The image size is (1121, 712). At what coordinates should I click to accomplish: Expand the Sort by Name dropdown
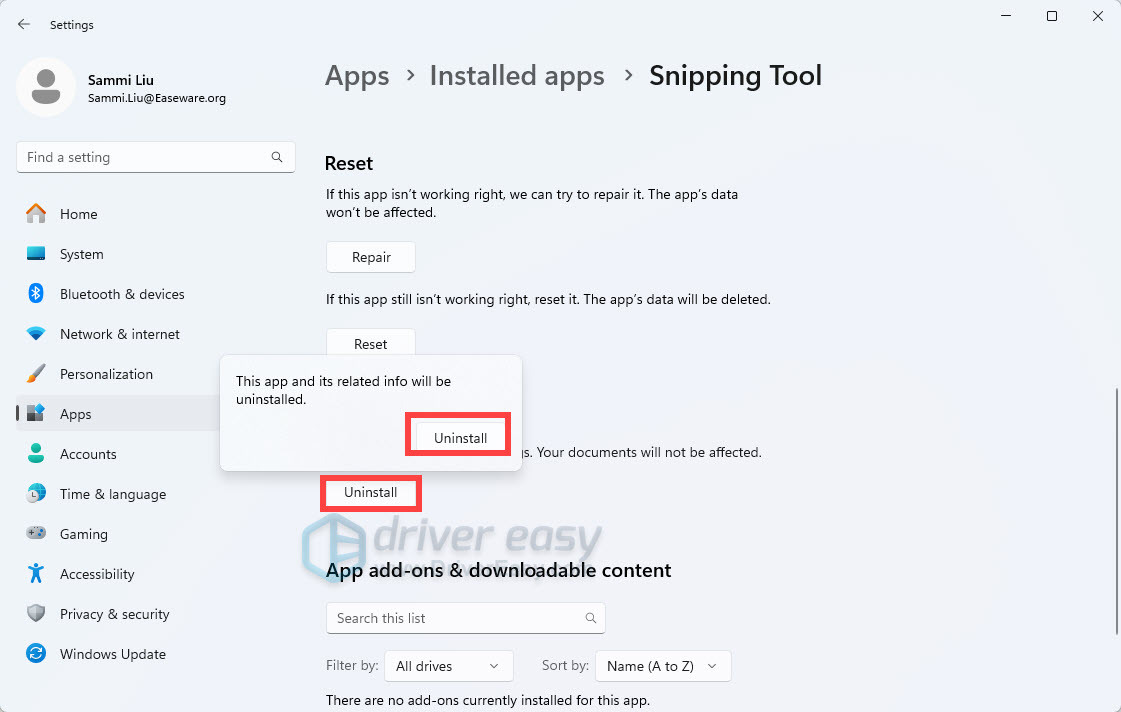tap(662, 666)
